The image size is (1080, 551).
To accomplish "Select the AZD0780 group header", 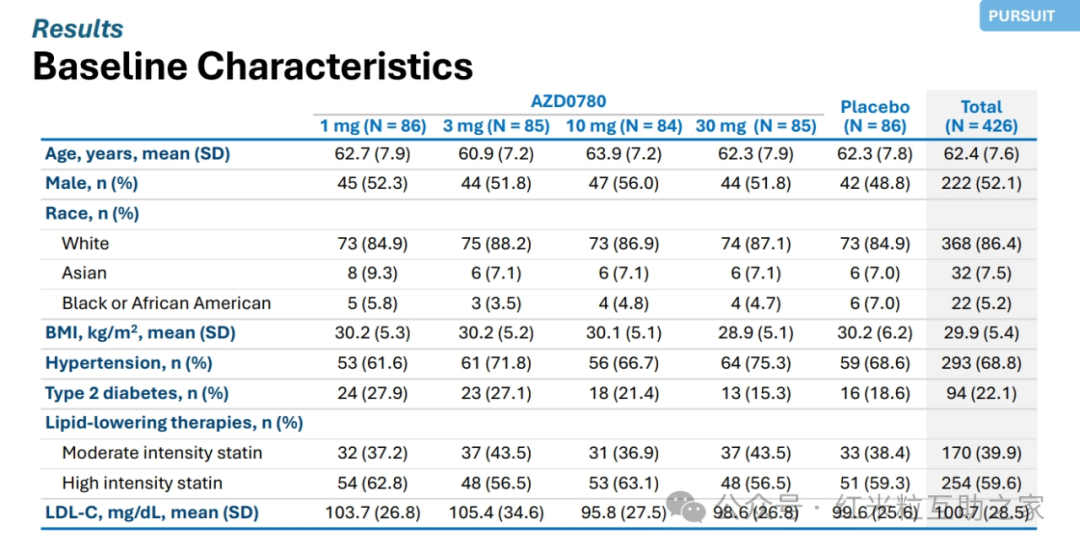I will click(568, 101).
